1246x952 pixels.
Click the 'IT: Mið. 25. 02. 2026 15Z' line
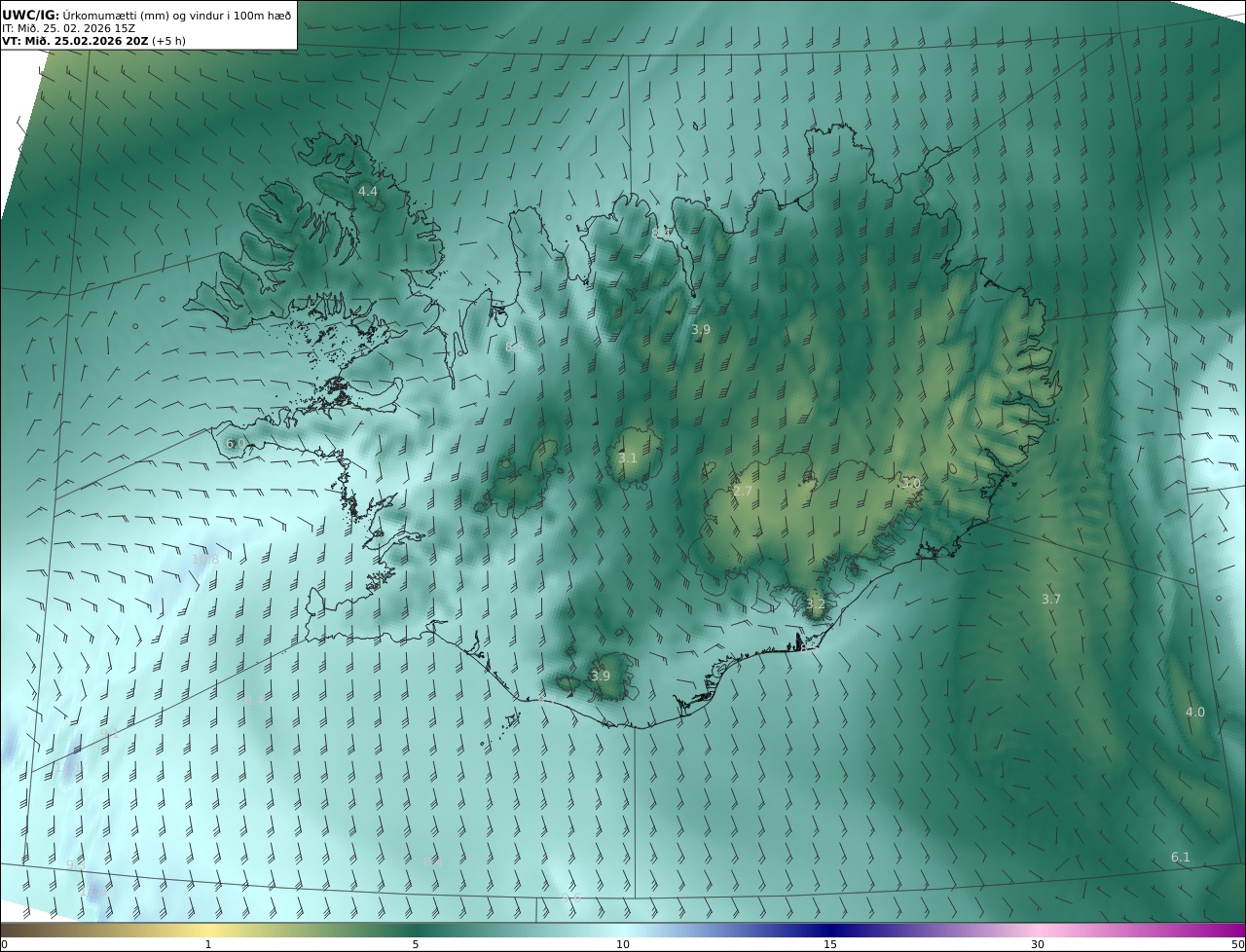pyautogui.click(x=69, y=28)
